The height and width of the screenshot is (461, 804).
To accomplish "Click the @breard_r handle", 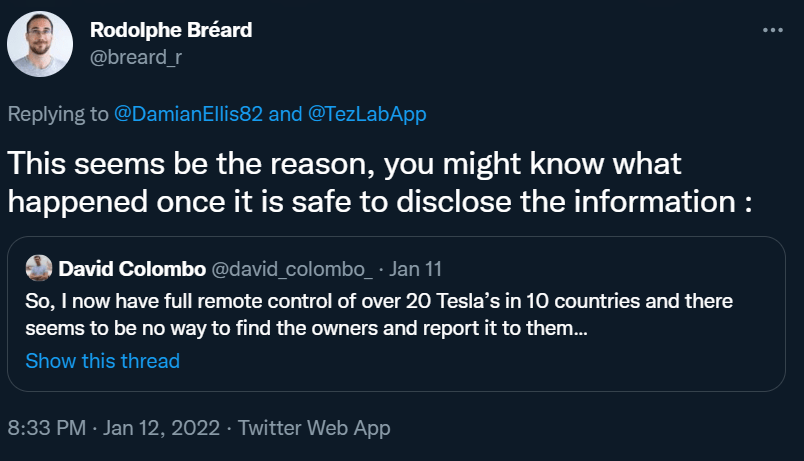I will point(136,57).
